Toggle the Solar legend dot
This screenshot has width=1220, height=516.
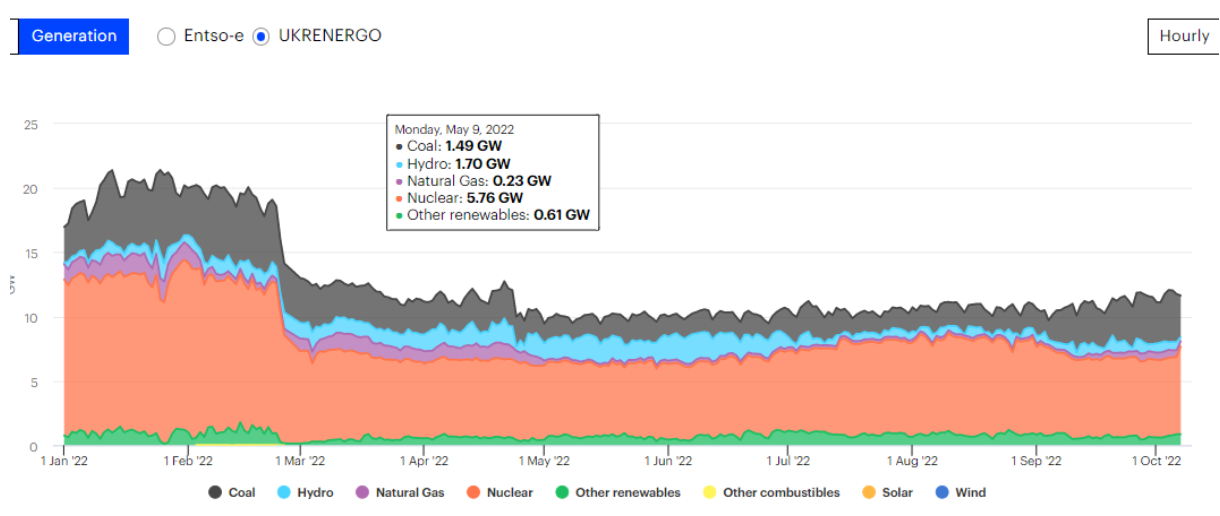click(x=868, y=492)
